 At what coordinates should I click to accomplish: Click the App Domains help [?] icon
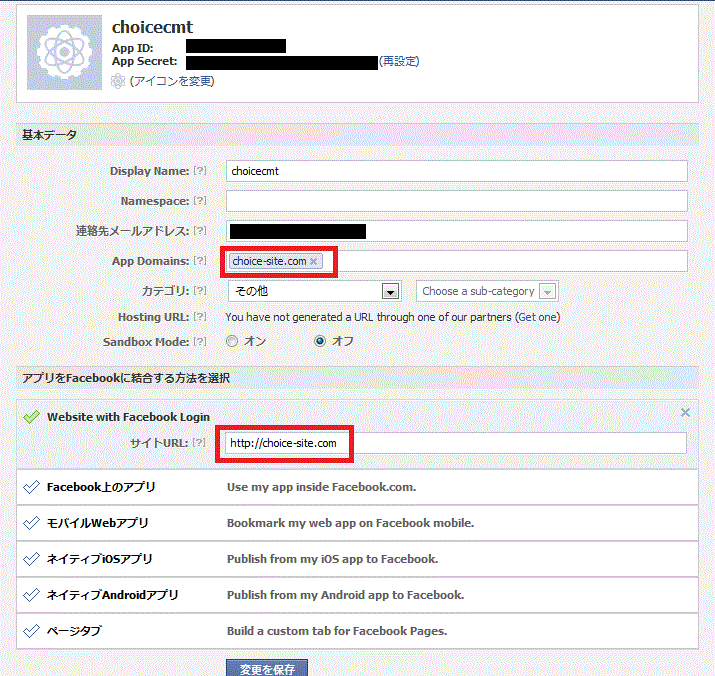pos(200,261)
